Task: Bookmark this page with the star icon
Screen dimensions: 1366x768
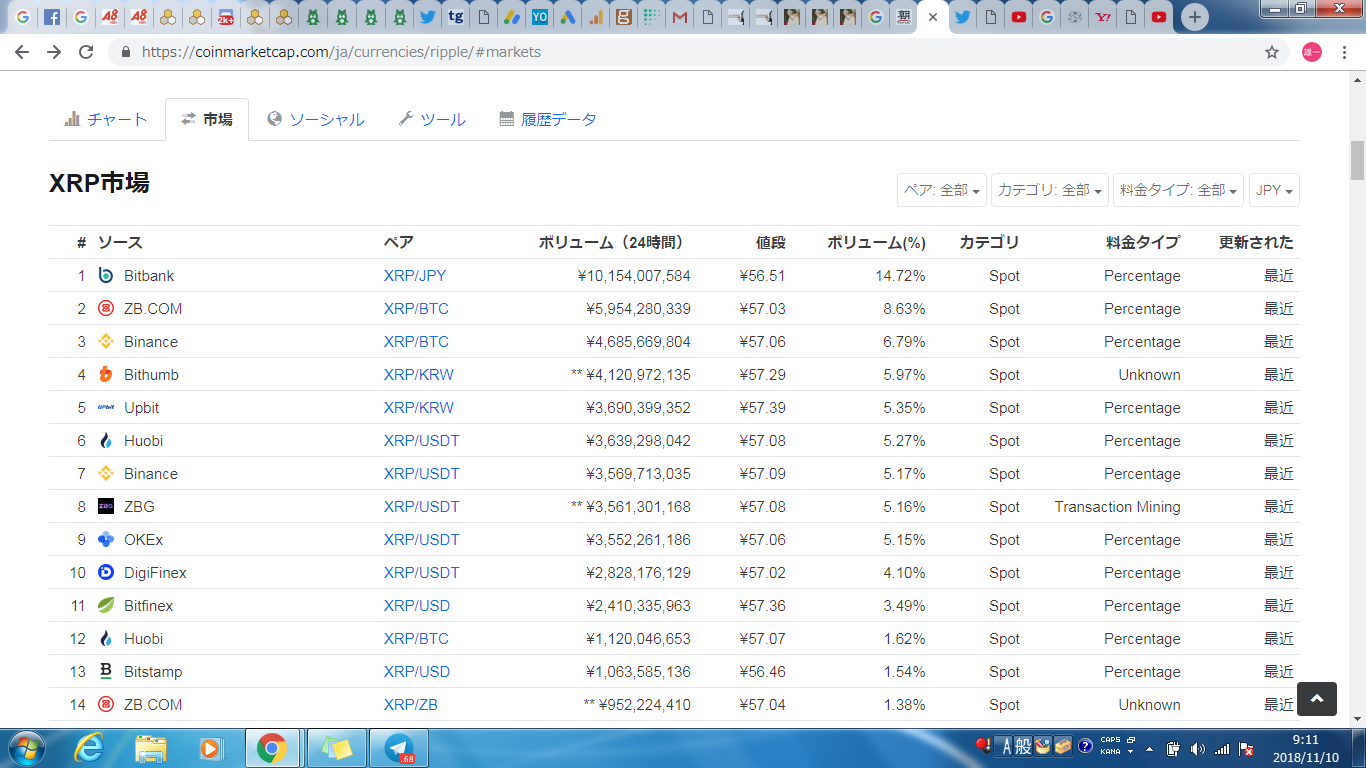Action: (x=1272, y=52)
